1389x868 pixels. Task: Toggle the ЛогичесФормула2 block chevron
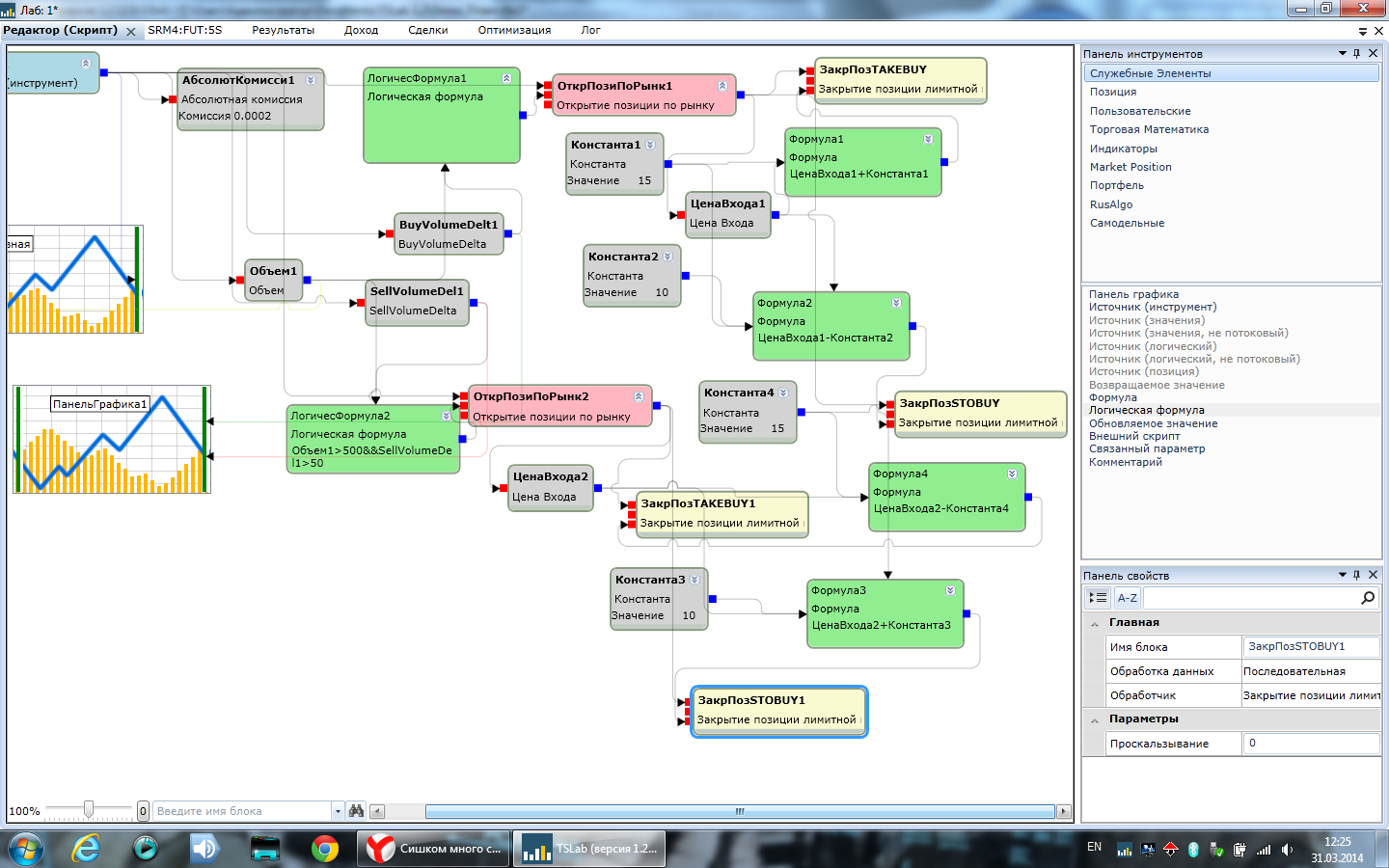(x=447, y=416)
